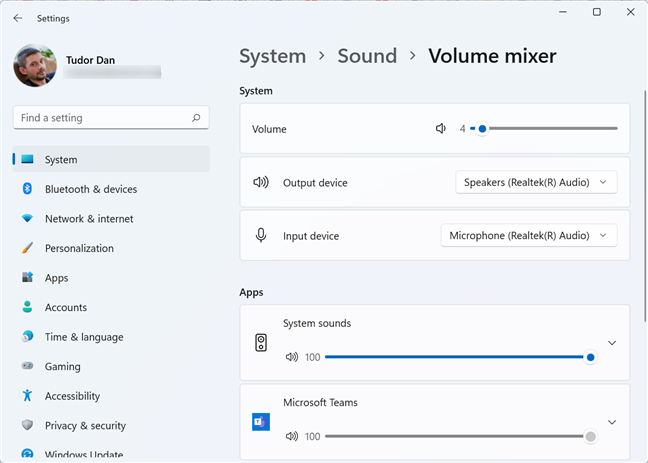Click the Find a setting search box
The height and width of the screenshot is (463, 648).
111,118
